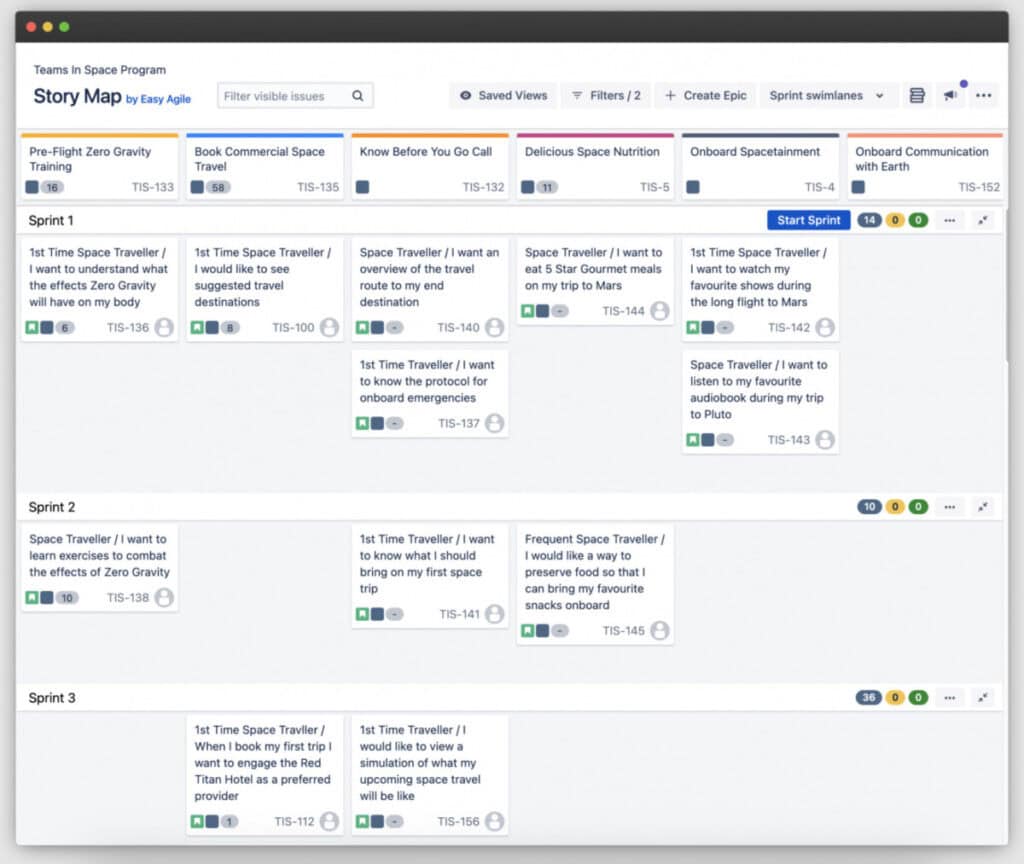Open the Sprint swimlanes dropdown

point(826,95)
